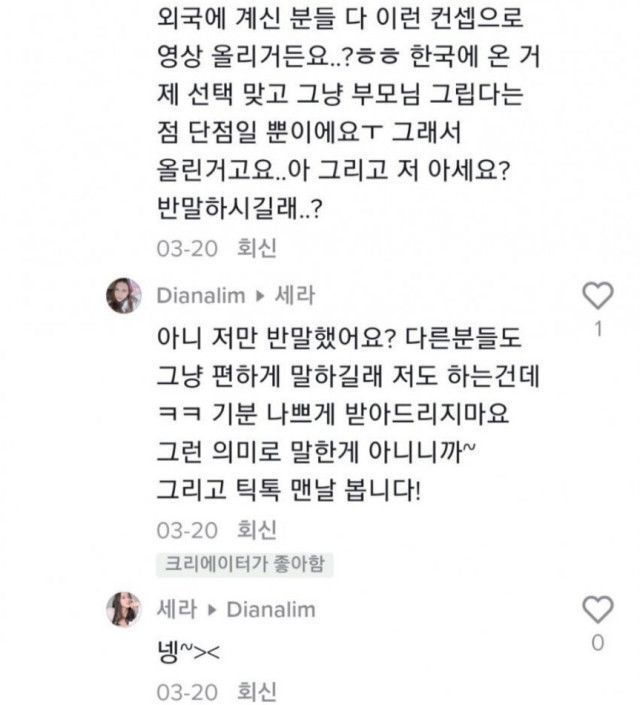This screenshot has height=705, width=640.
Task: Click 세라 mention after Dianalim's name
Action: tap(292, 295)
